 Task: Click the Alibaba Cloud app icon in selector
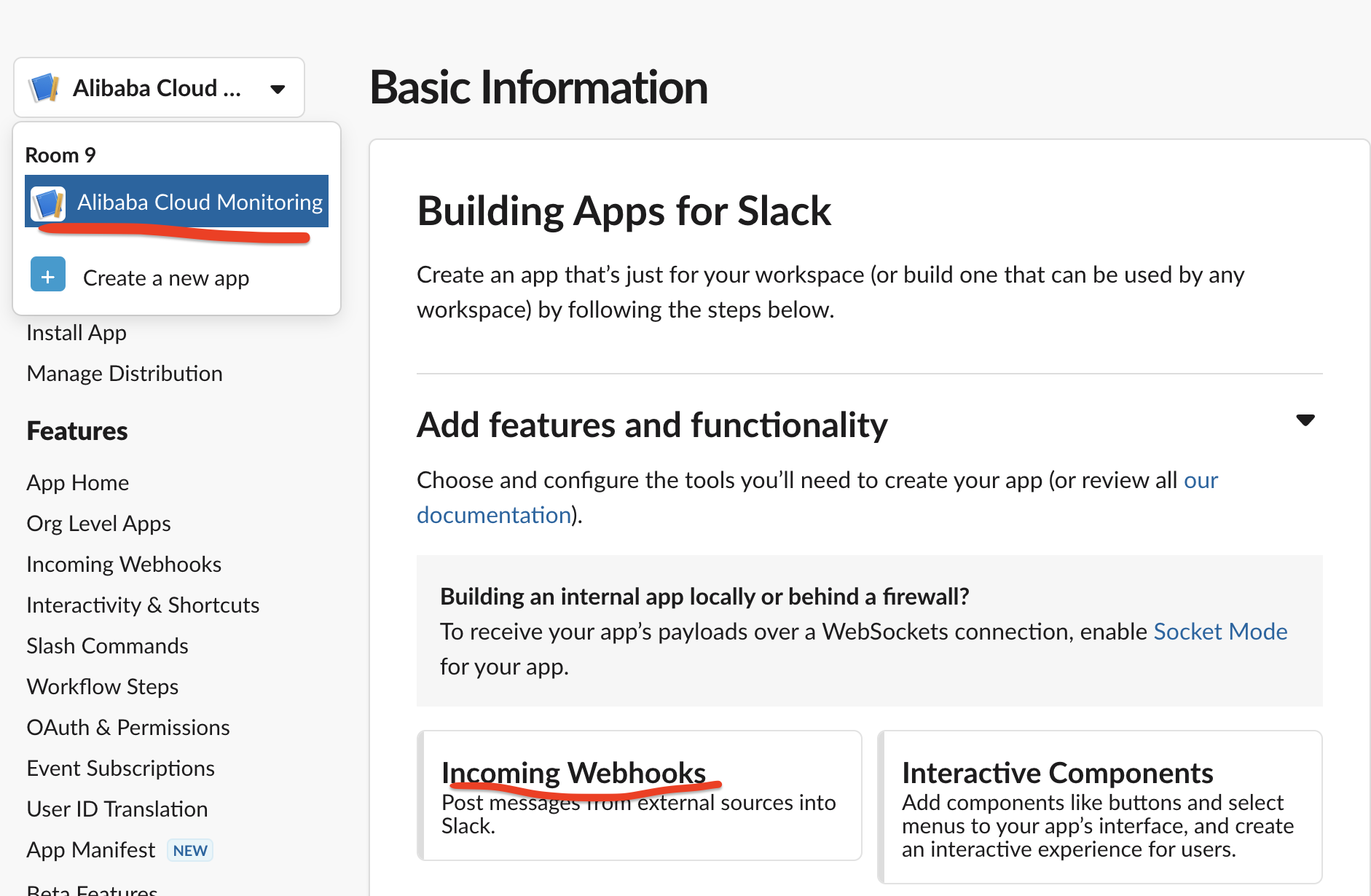[44, 87]
